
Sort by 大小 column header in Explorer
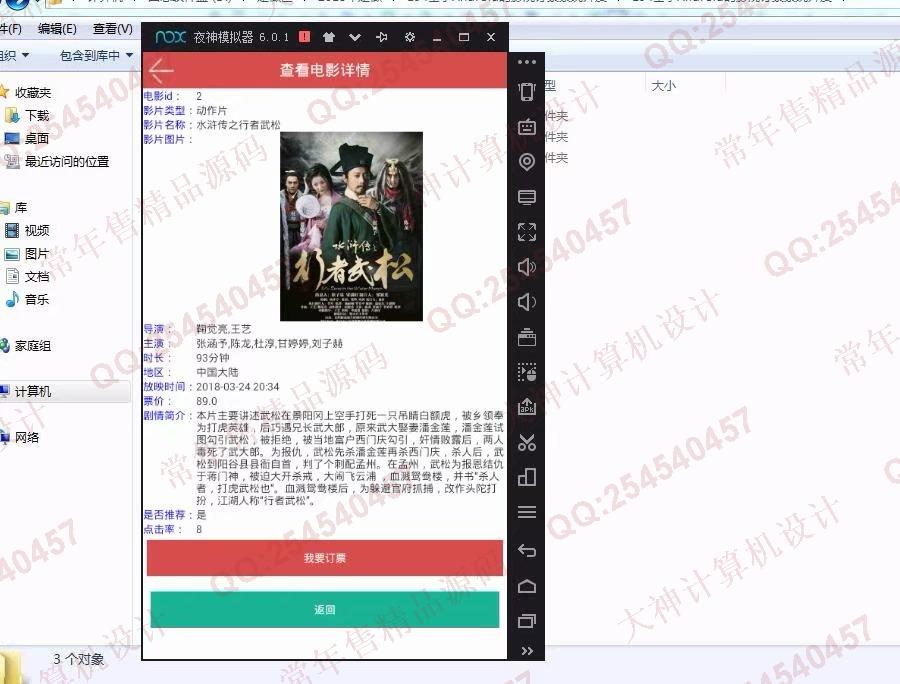[664, 86]
